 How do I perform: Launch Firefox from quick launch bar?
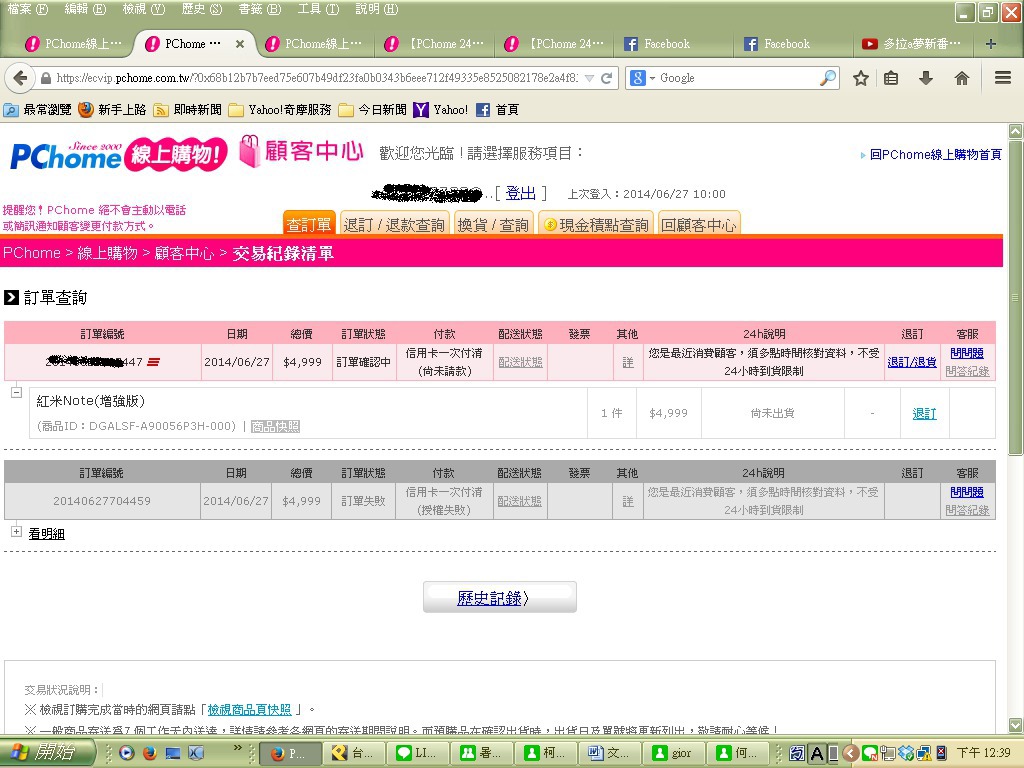[150, 753]
